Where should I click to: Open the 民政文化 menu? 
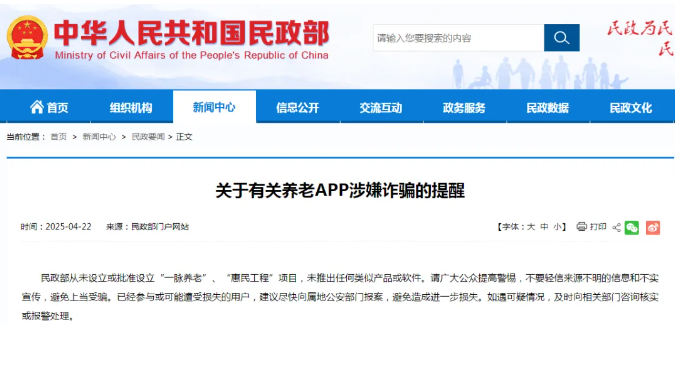631,108
